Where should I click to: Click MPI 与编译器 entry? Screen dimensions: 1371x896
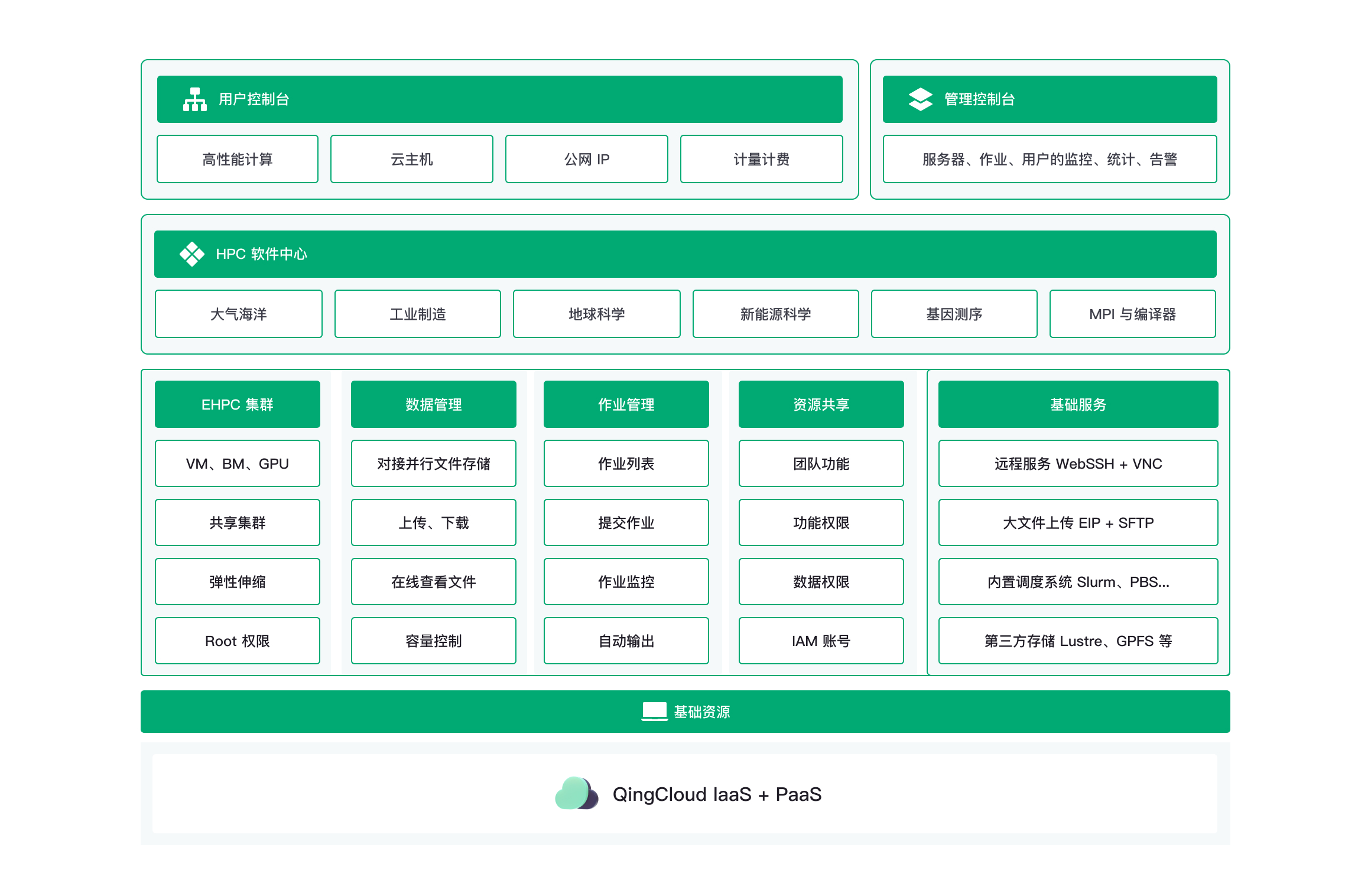click(1132, 314)
